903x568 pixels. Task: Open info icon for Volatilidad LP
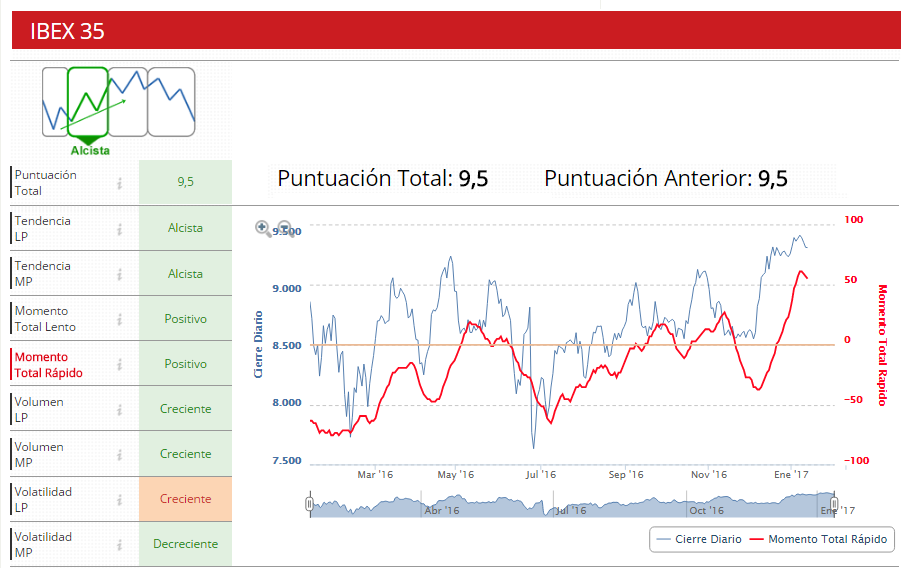pos(120,499)
